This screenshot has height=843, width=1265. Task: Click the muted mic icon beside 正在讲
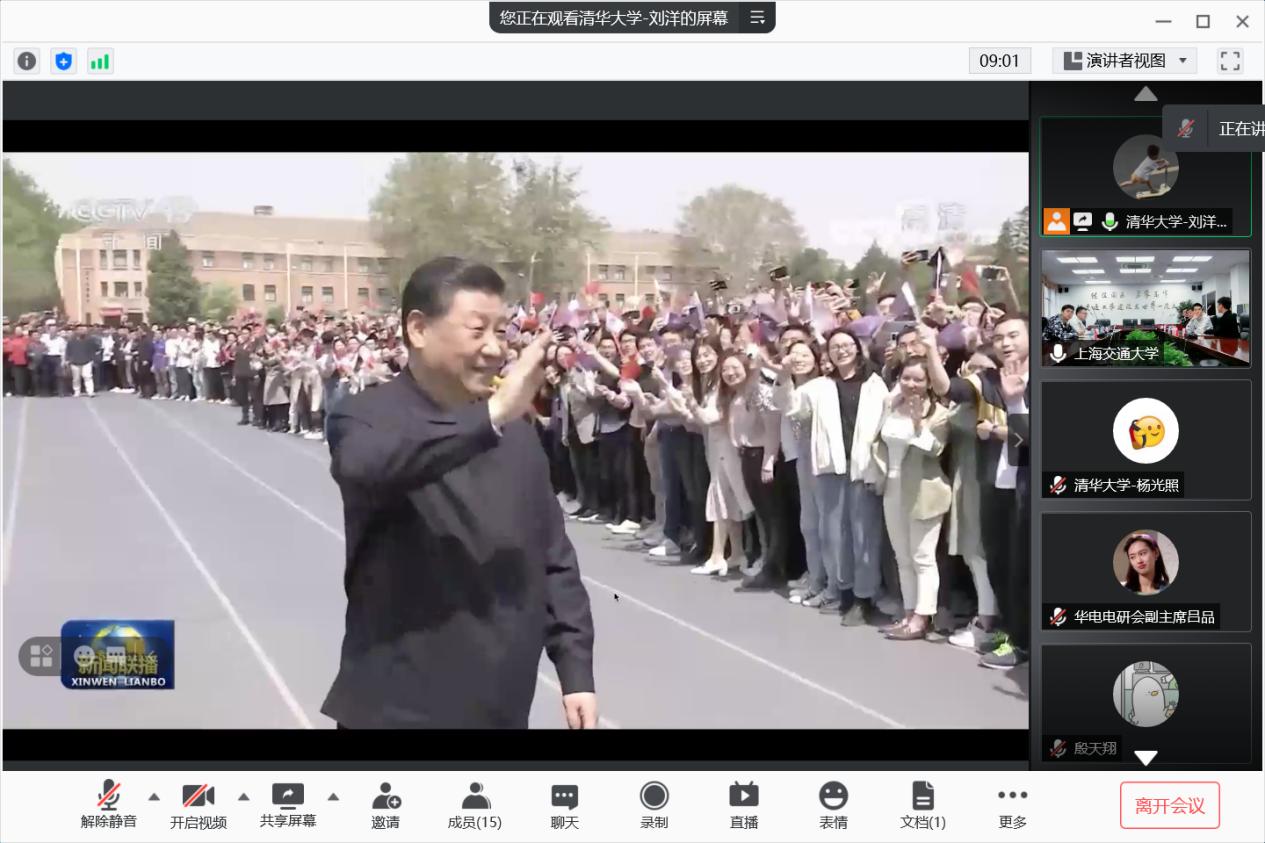1186,128
